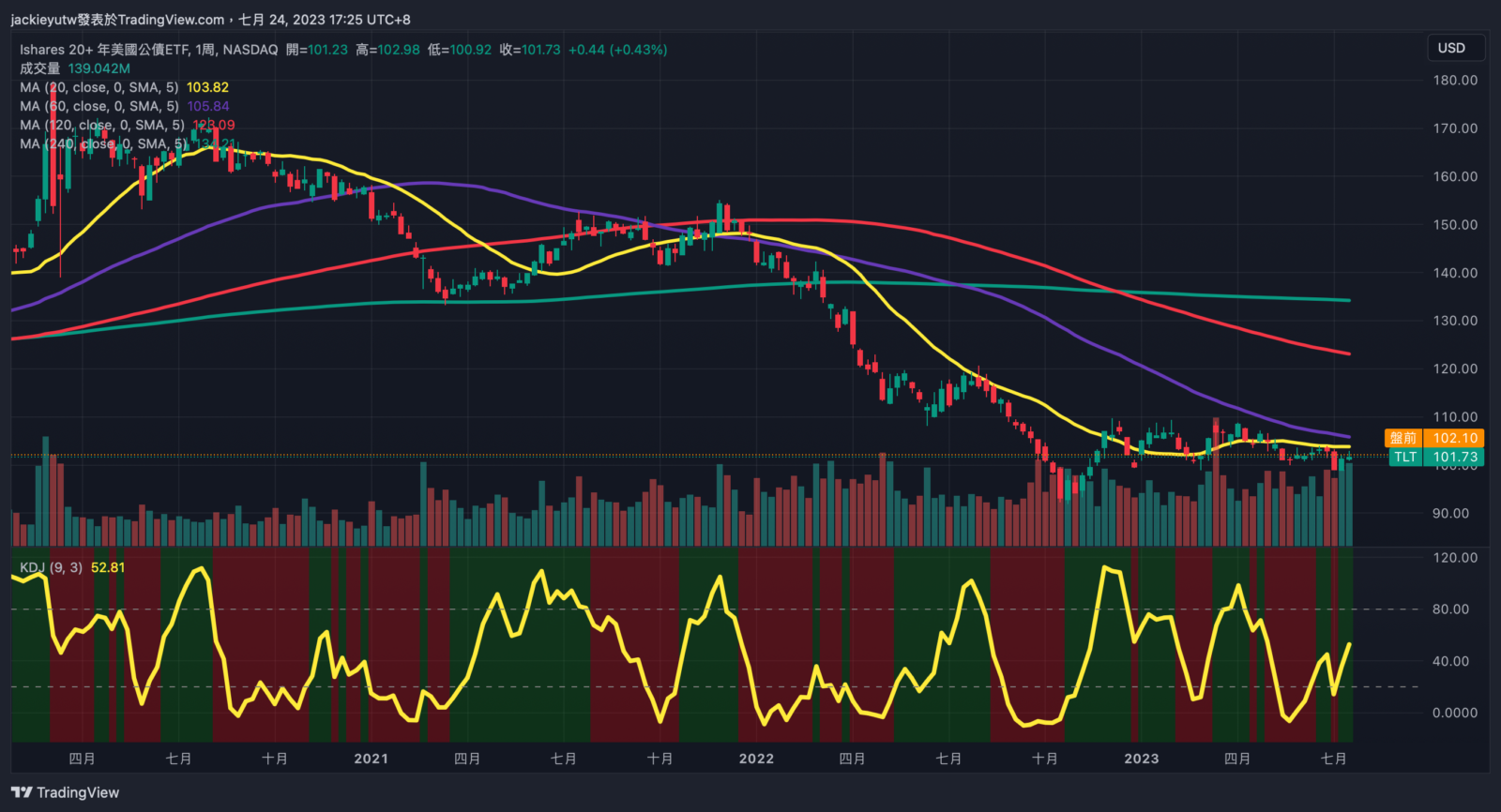Click the 2021 label on time axis
The width and height of the screenshot is (1501, 812).
point(371,759)
